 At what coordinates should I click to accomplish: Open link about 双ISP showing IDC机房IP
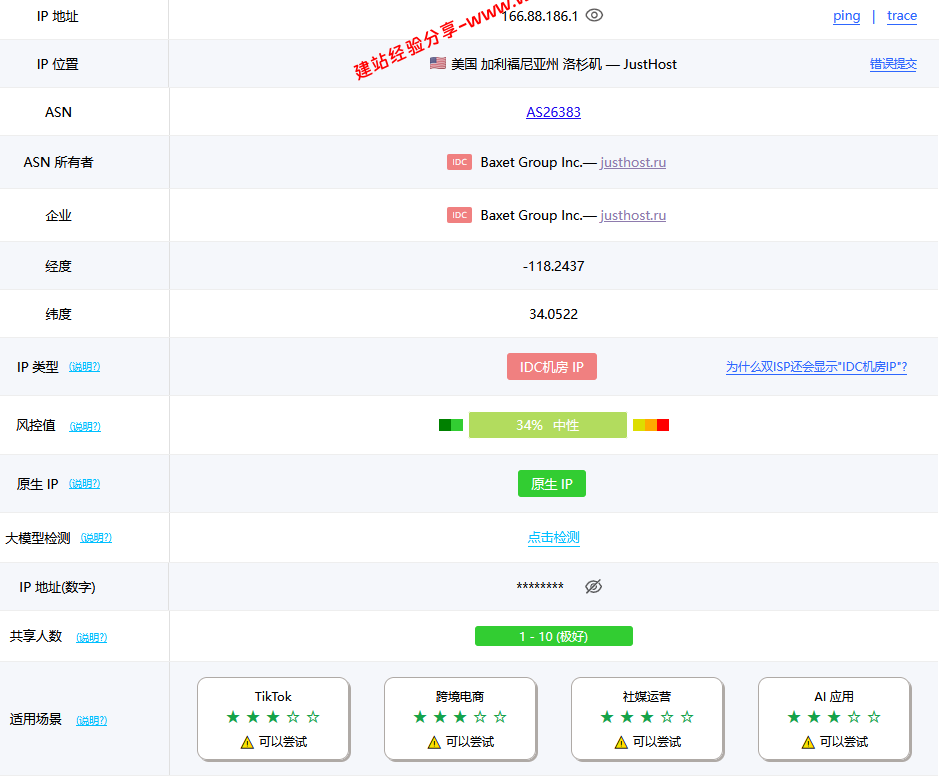816,366
